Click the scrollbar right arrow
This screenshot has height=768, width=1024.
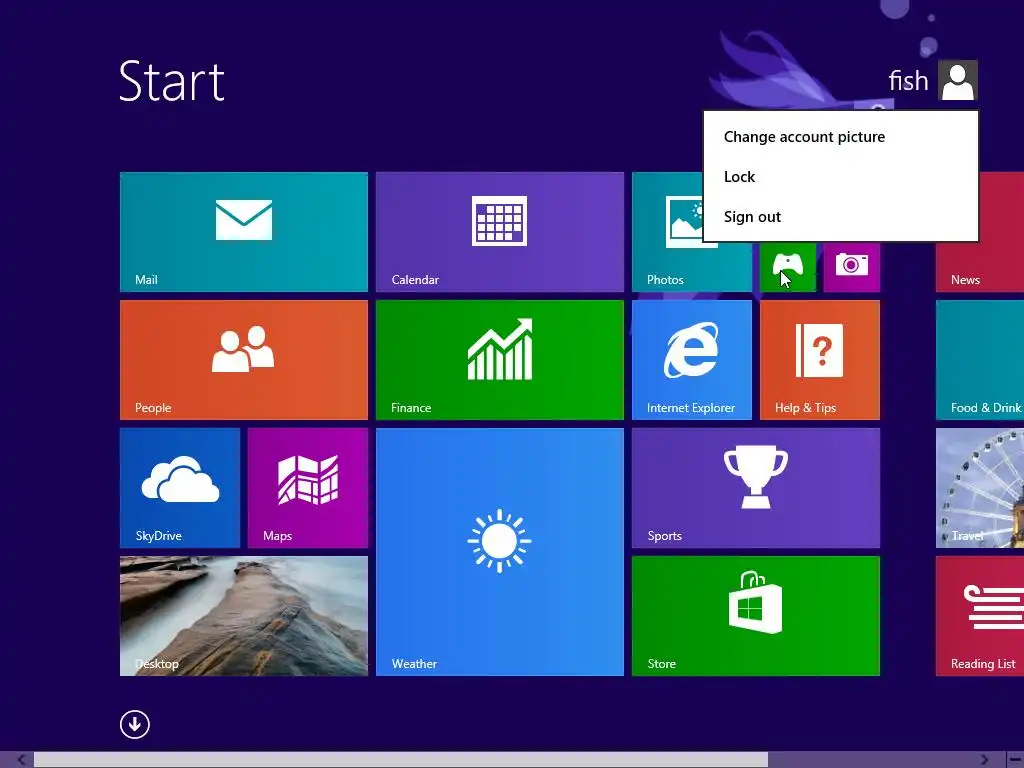984,760
